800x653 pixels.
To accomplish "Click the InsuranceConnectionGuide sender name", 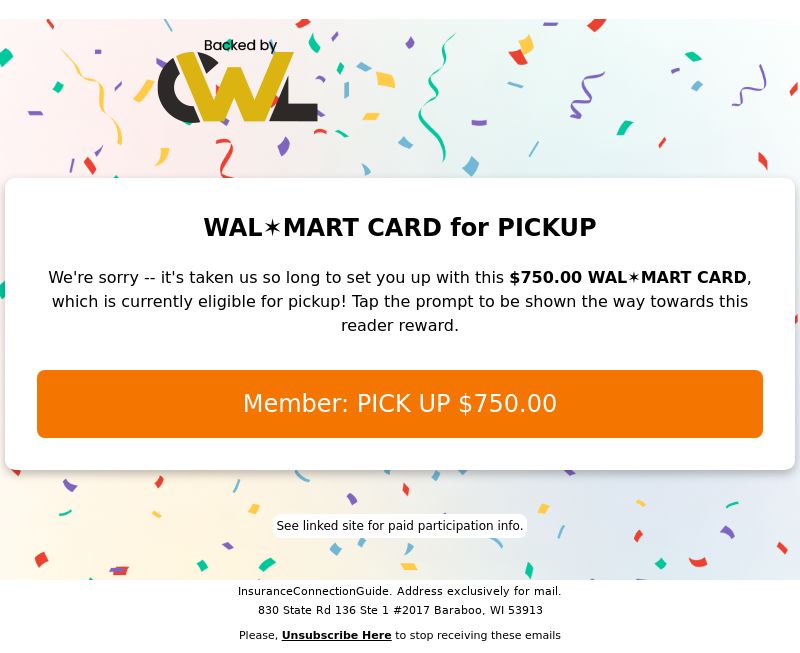I will pyautogui.click(x=315, y=591).
